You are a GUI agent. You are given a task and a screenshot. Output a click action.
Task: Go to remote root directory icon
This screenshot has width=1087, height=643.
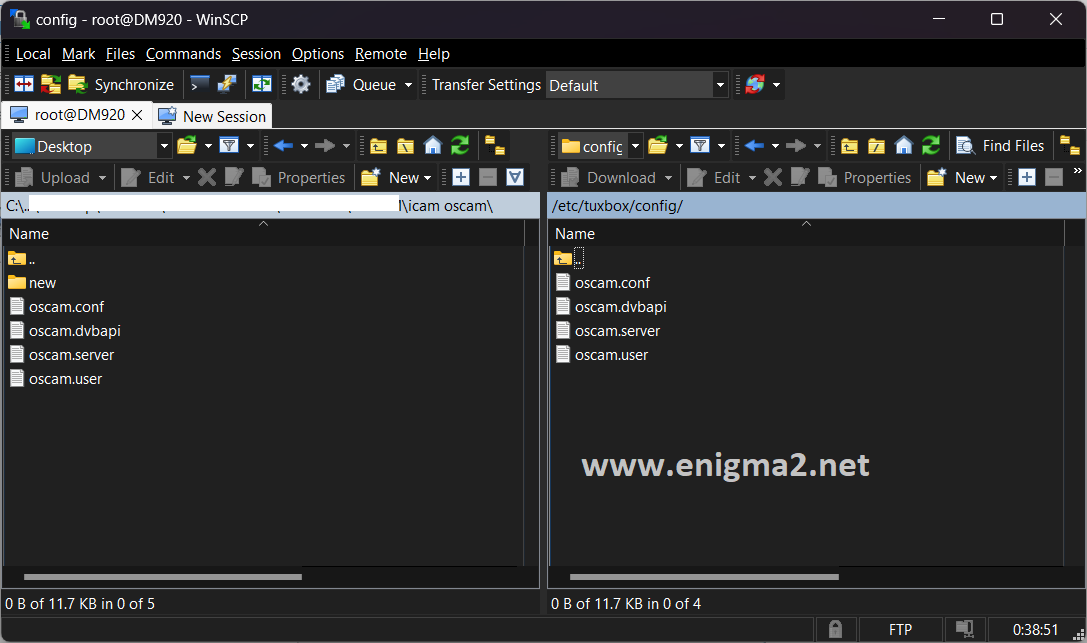click(876, 146)
